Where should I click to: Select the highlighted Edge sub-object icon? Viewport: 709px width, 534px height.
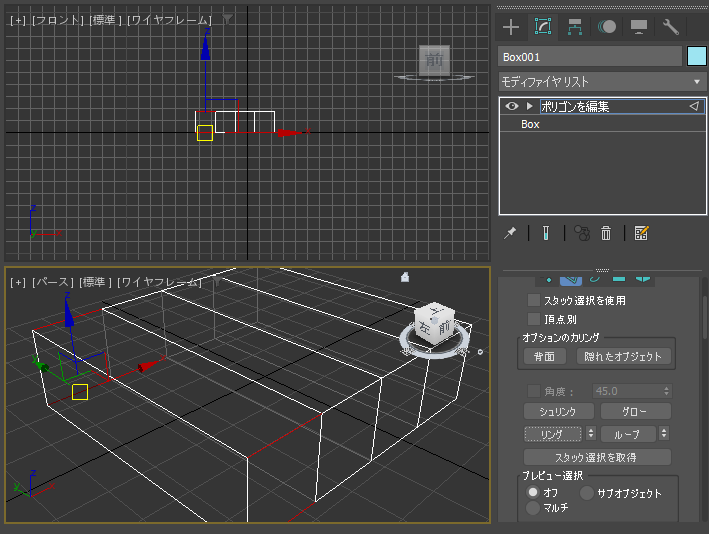(571, 280)
